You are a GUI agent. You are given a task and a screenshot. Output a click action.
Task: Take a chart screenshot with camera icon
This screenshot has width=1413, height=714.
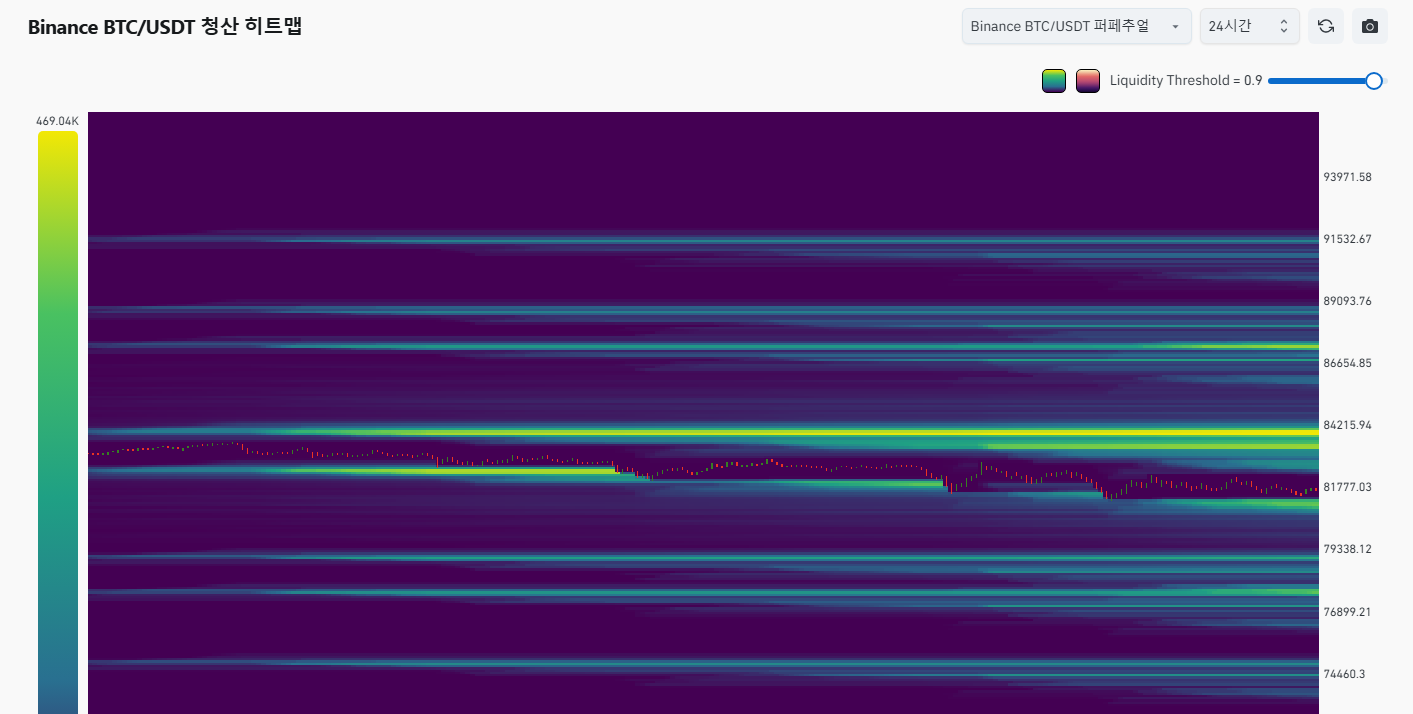[1370, 26]
